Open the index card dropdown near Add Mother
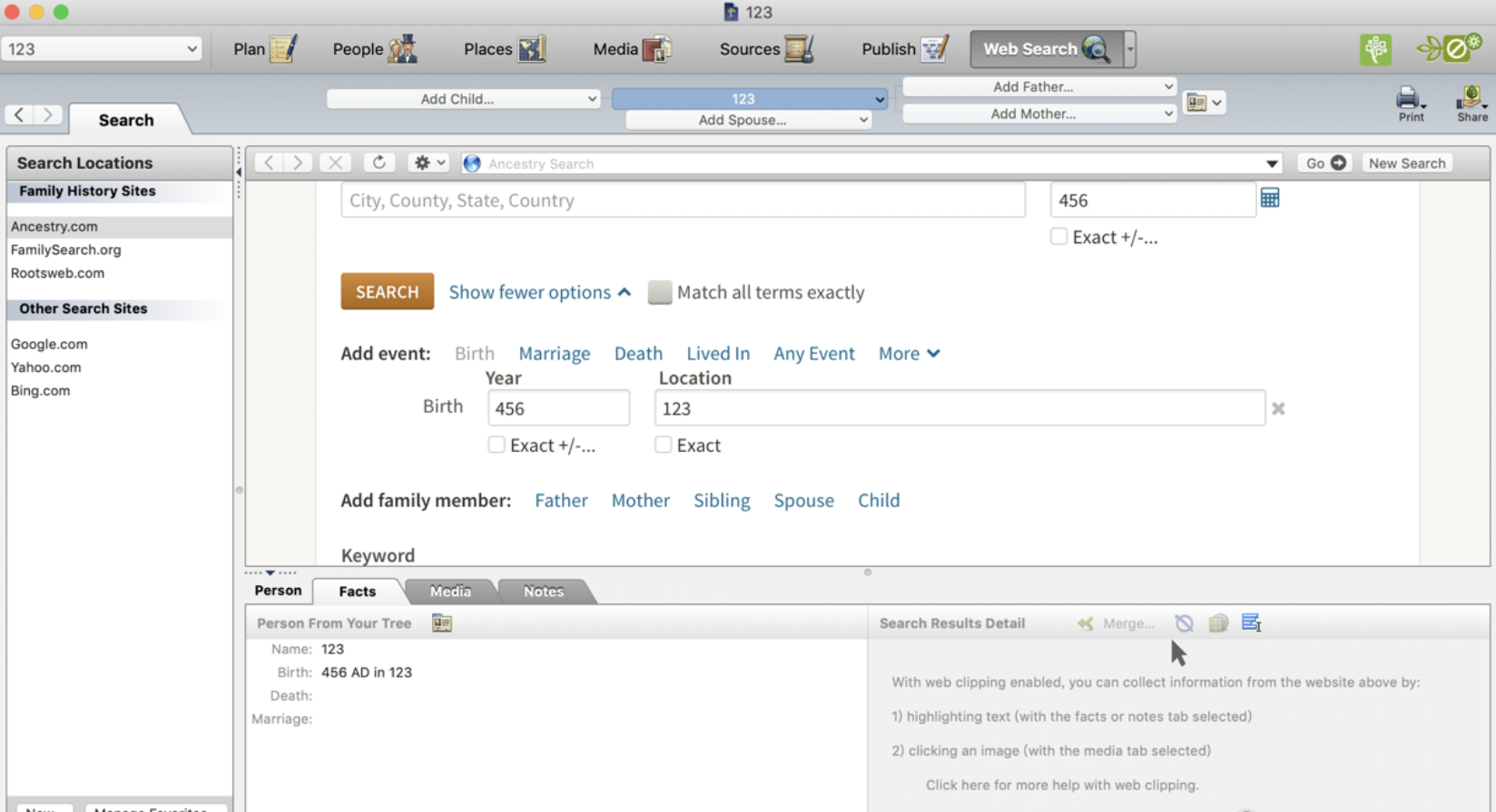This screenshot has height=812, width=1496. point(1205,103)
